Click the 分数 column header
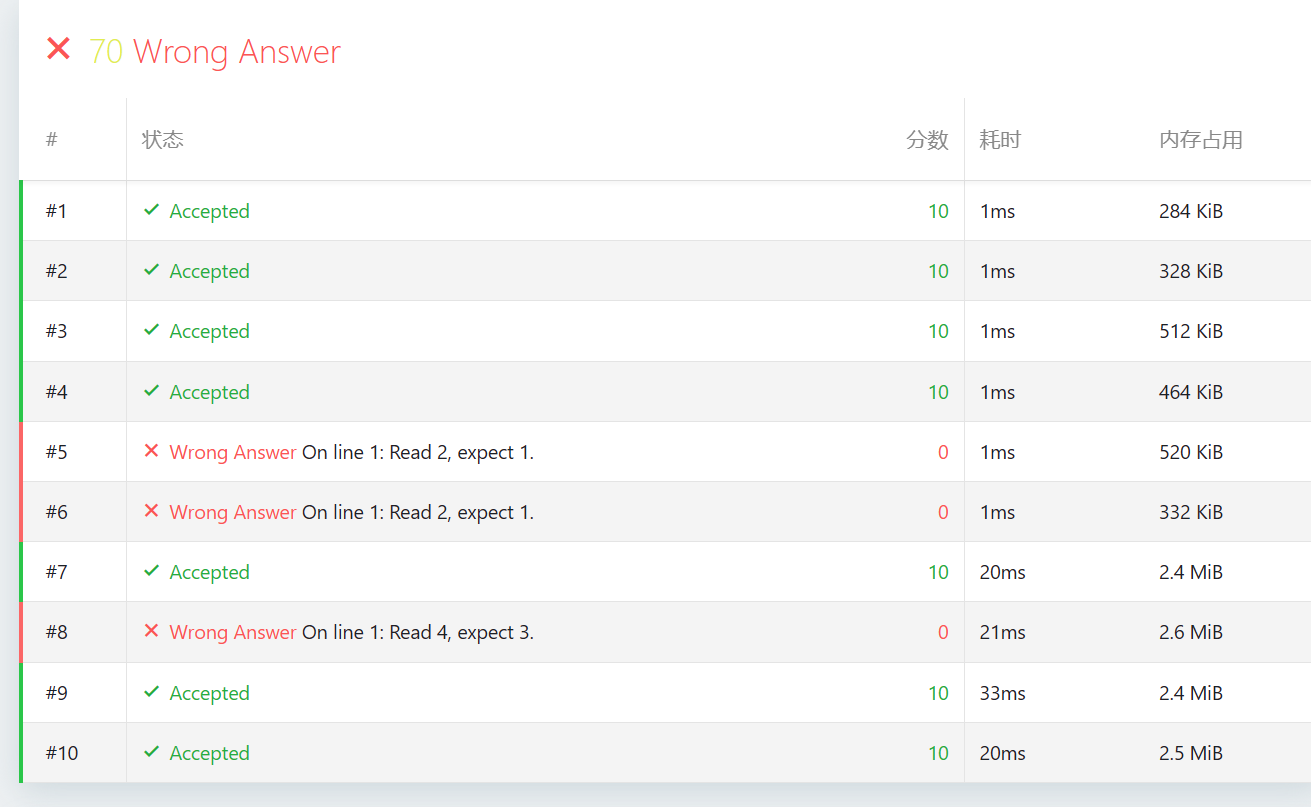This screenshot has height=807, width=1311. click(927, 140)
